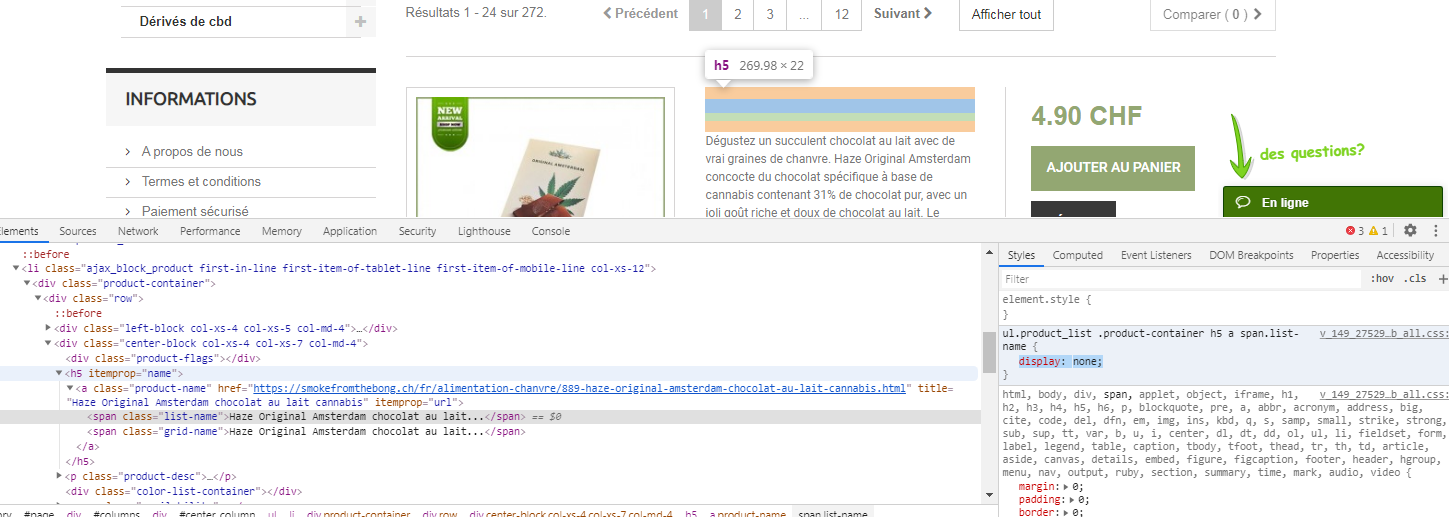Select the div product-flags DOM node
Image resolution: width=1449 pixels, height=517 pixels.
pos(163,358)
